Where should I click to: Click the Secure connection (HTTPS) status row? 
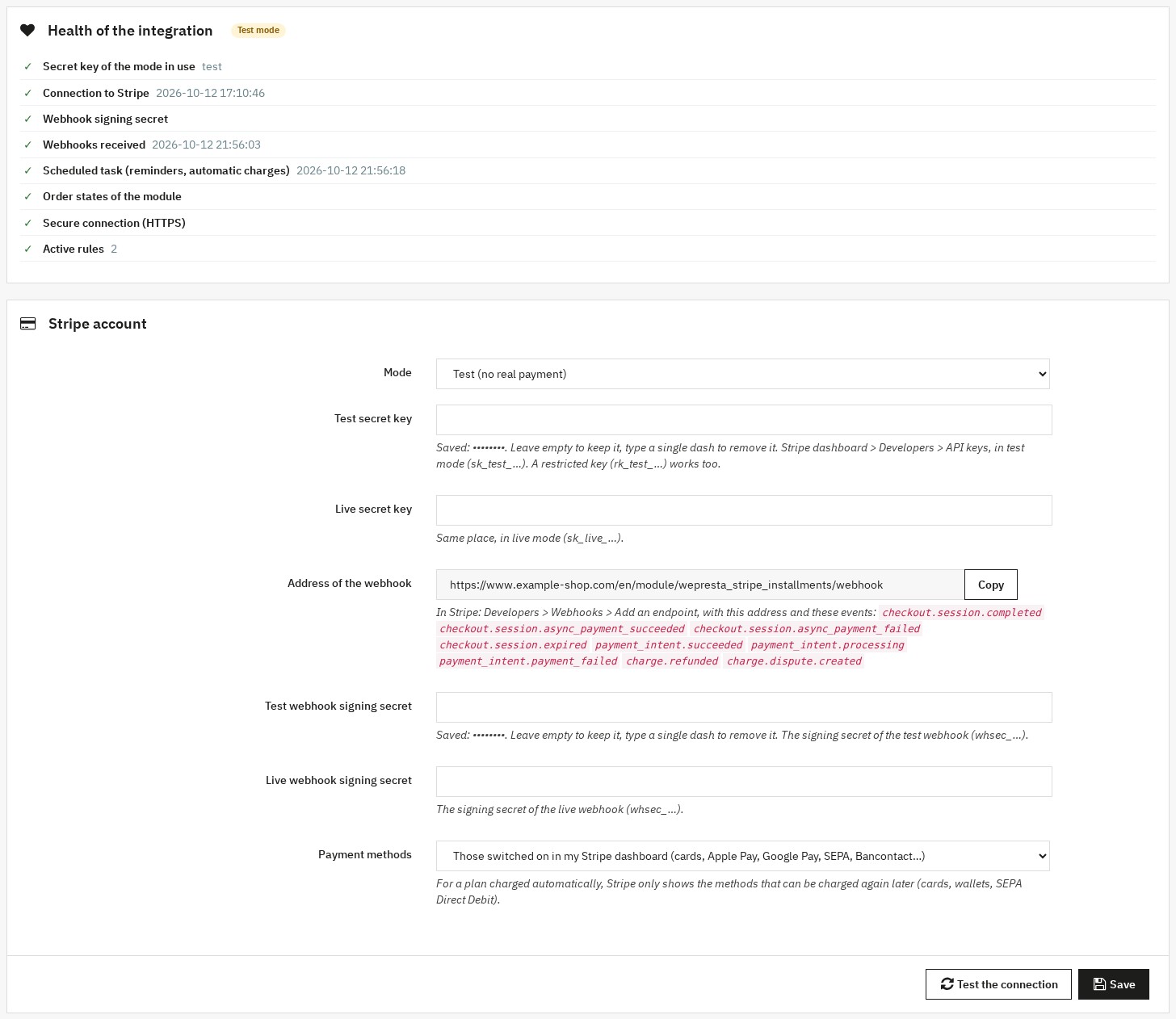pos(588,223)
